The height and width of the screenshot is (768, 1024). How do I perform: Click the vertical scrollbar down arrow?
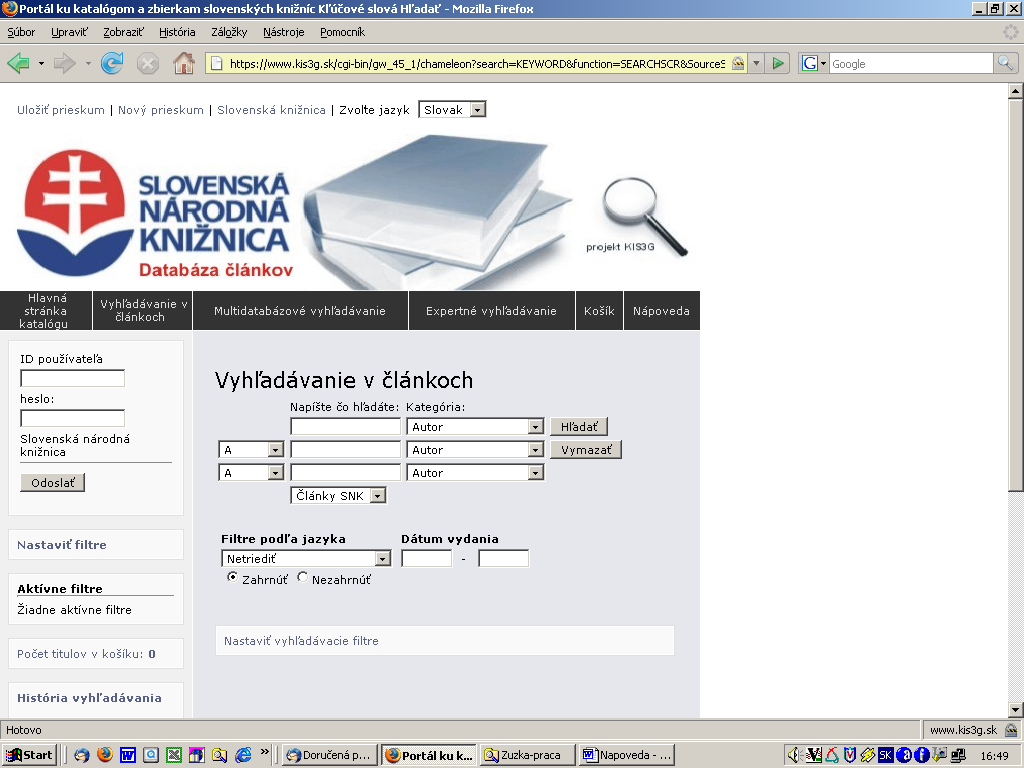tap(1015, 708)
